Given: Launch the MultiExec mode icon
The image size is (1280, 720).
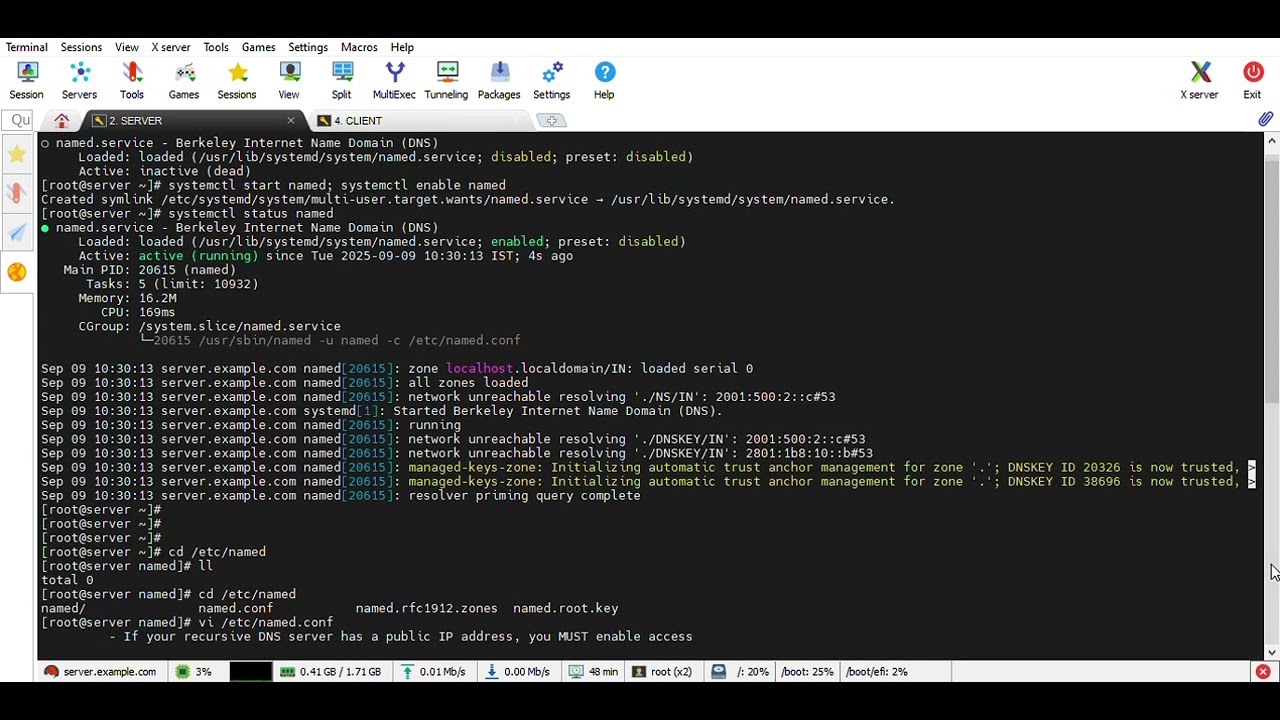Looking at the screenshot, I should pos(394,80).
